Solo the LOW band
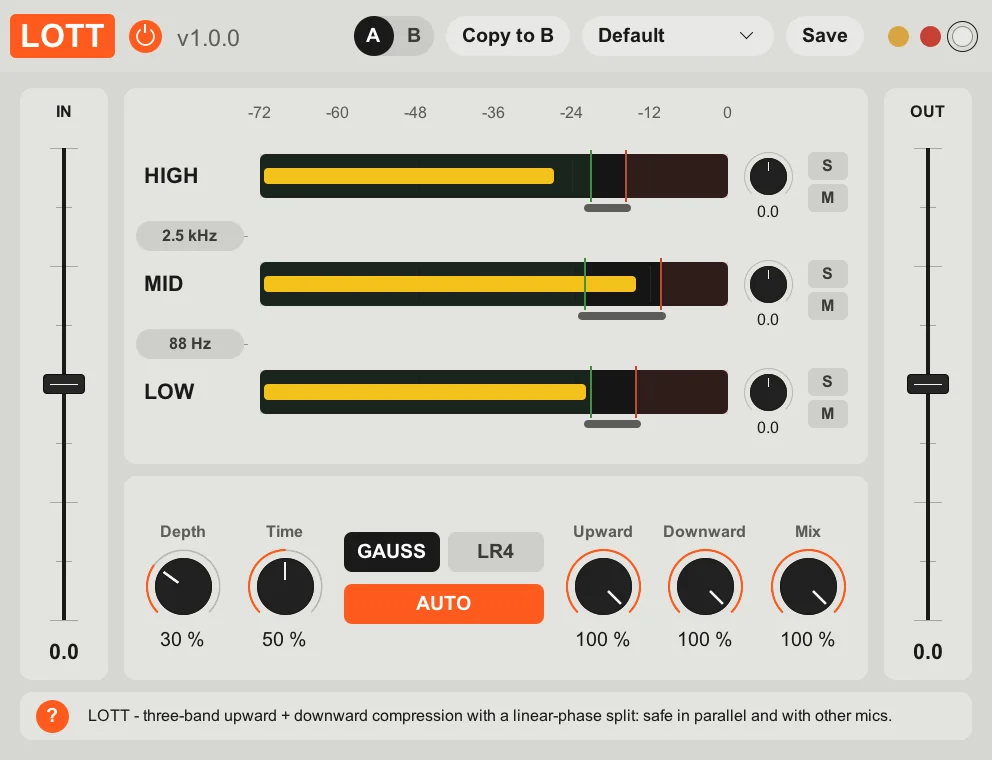 point(828,382)
